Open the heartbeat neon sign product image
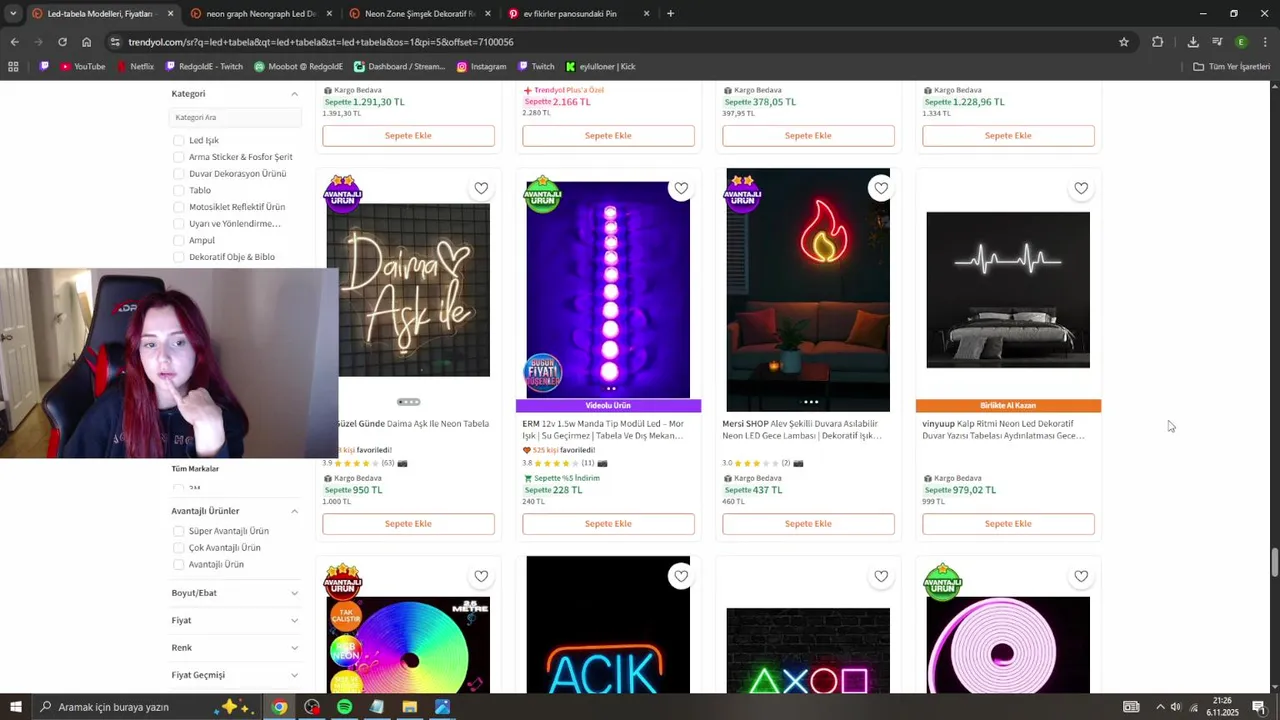 pos(1008,290)
